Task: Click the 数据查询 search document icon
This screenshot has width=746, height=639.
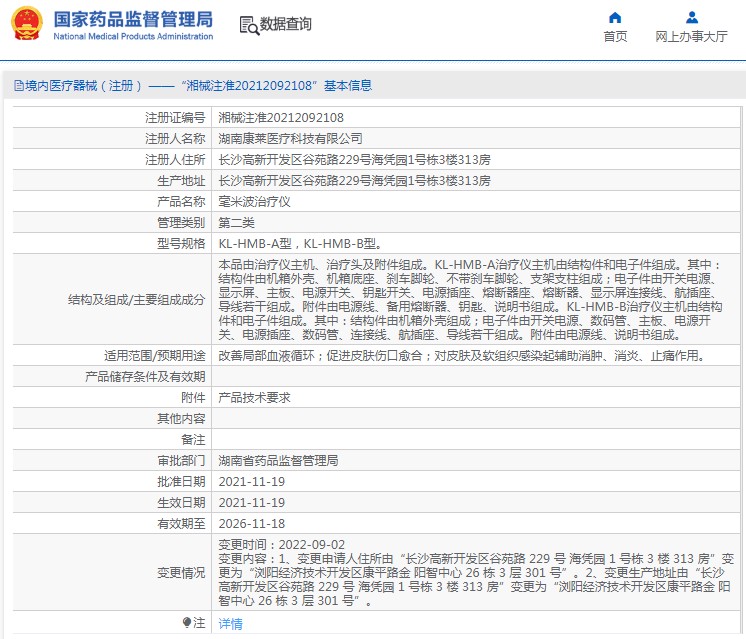Action: [x=249, y=25]
